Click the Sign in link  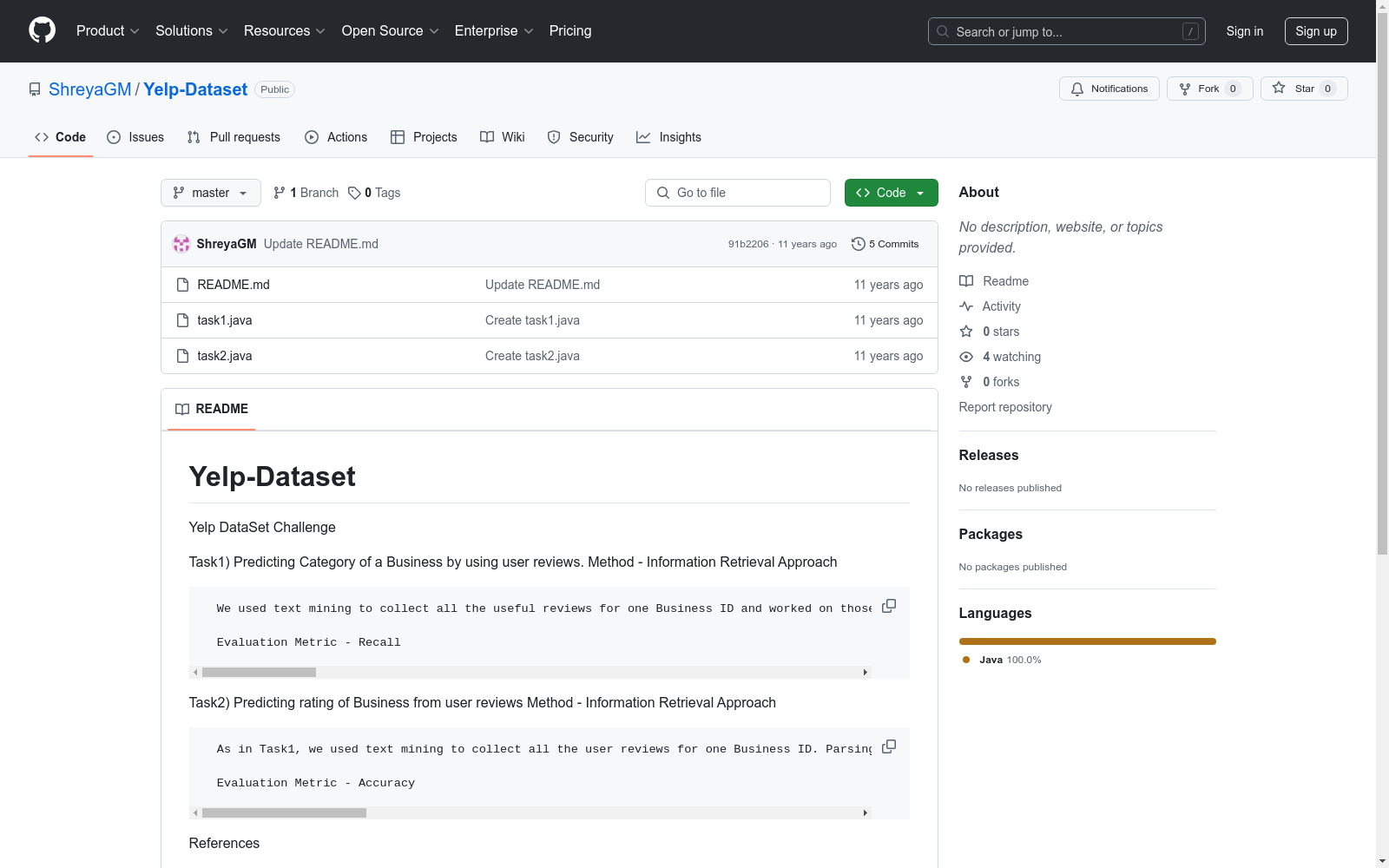[x=1245, y=31]
